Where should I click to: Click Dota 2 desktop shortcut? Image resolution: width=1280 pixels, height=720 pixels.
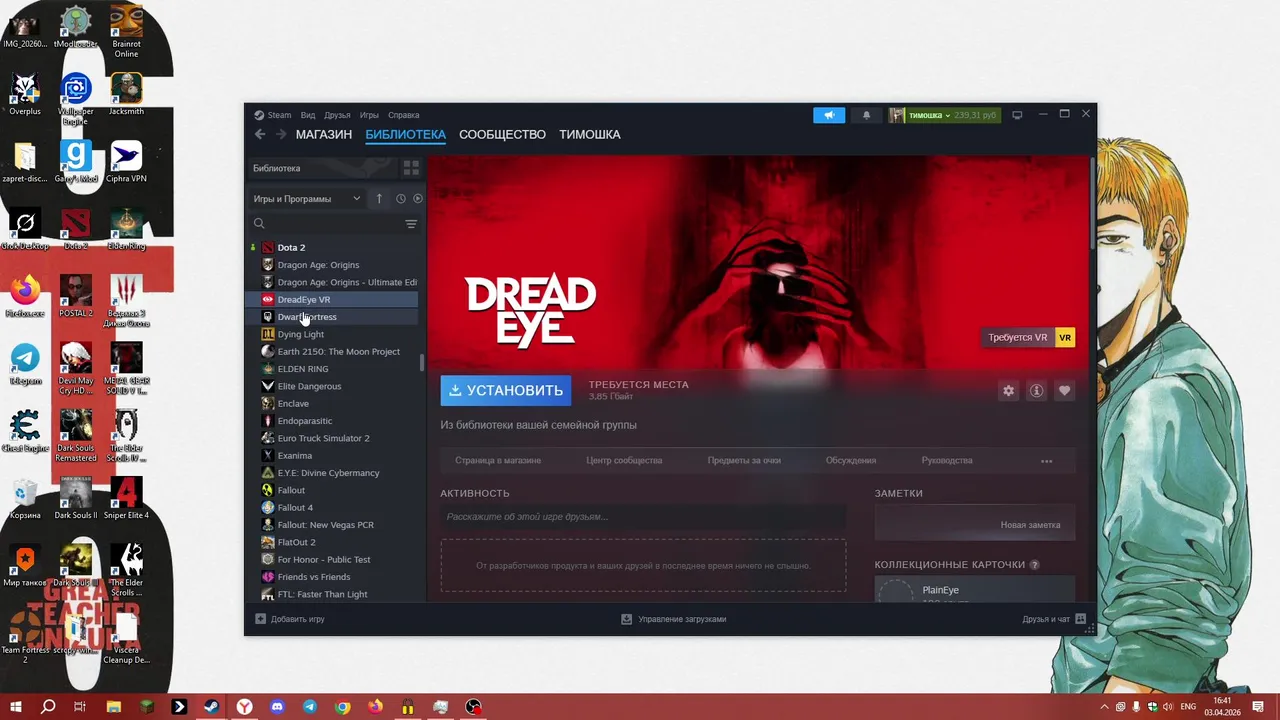coord(76,230)
